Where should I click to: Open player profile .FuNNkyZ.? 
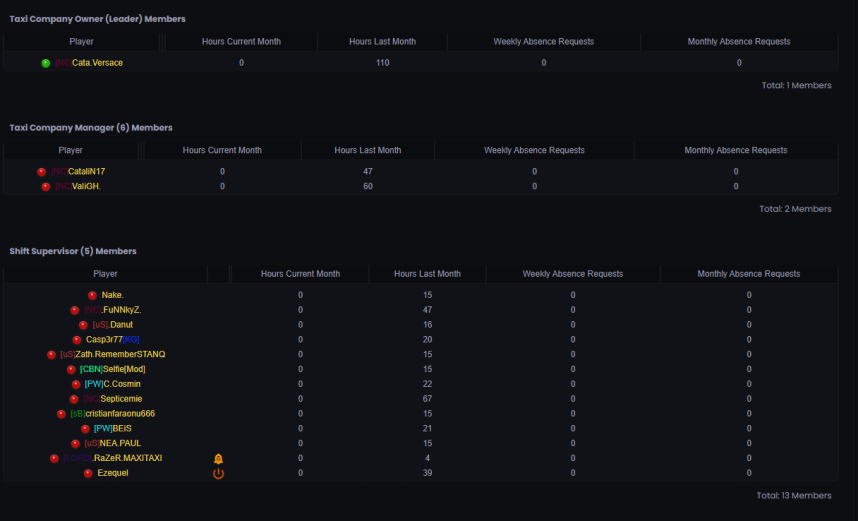tap(113, 310)
